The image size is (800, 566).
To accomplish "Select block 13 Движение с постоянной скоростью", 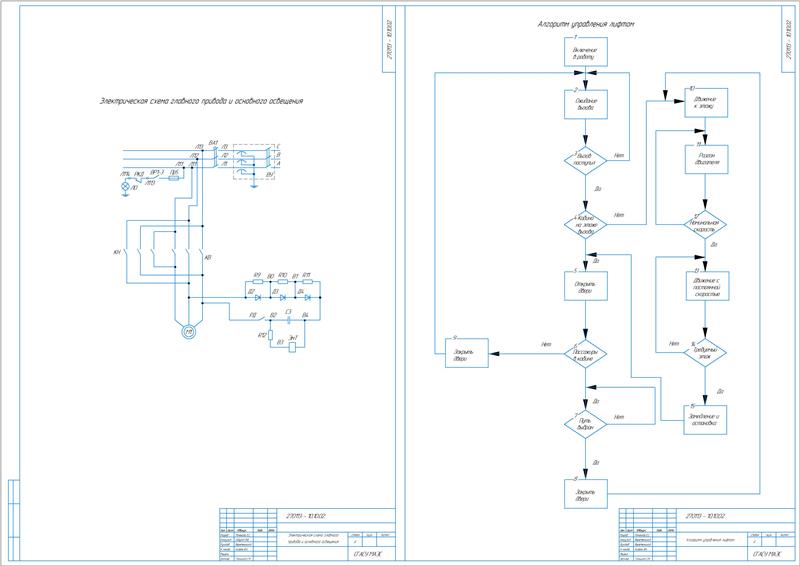I will click(707, 286).
